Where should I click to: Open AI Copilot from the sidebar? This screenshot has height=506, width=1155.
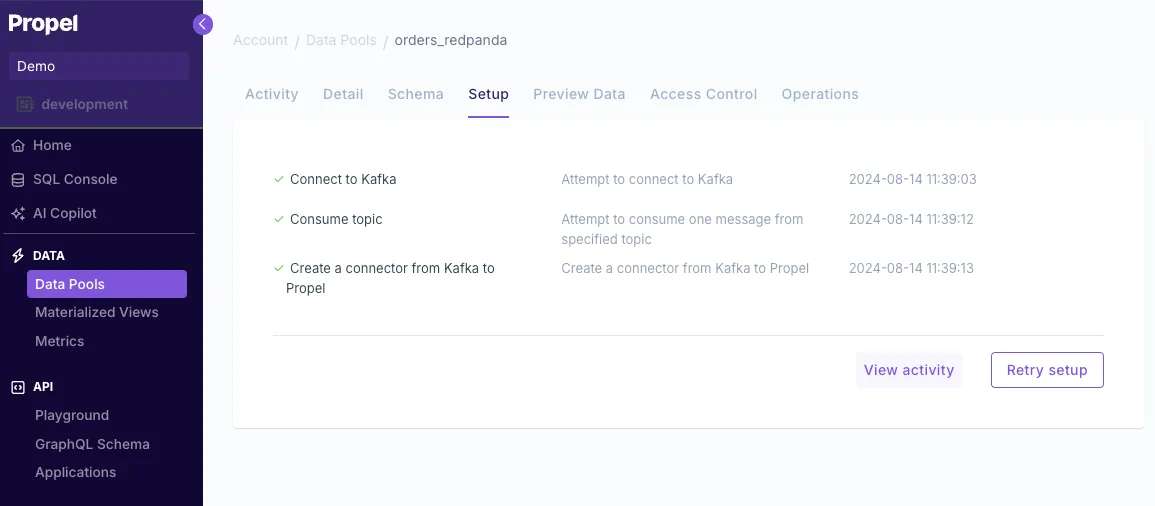coord(65,214)
